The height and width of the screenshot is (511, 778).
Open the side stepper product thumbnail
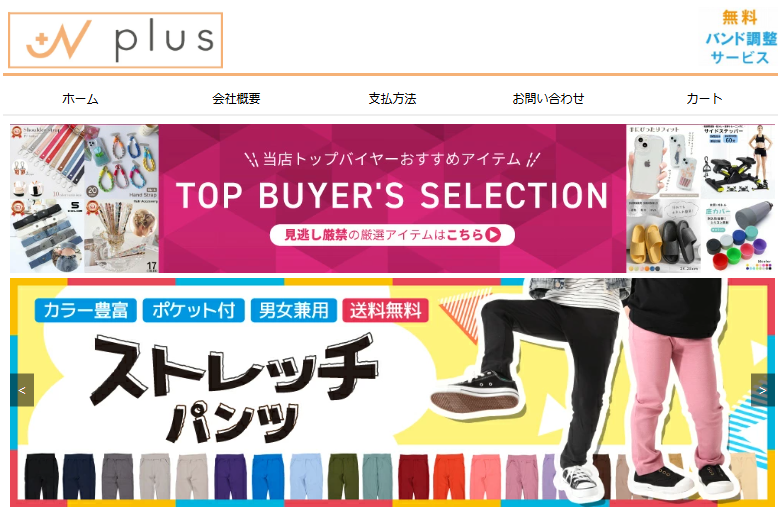(738, 162)
